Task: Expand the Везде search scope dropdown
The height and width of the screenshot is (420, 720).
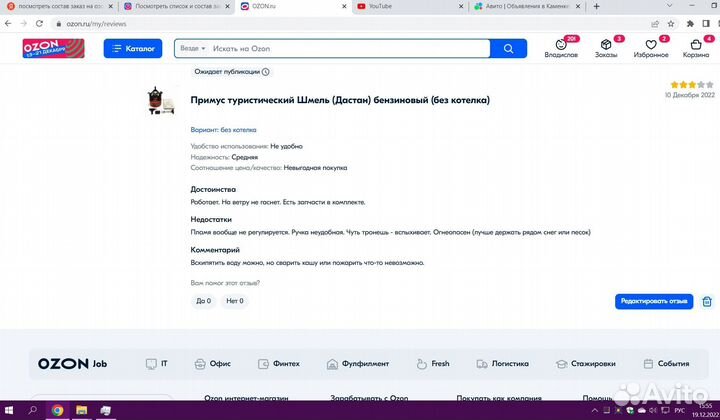Action: pyautogui.click(x=193, y=48)
